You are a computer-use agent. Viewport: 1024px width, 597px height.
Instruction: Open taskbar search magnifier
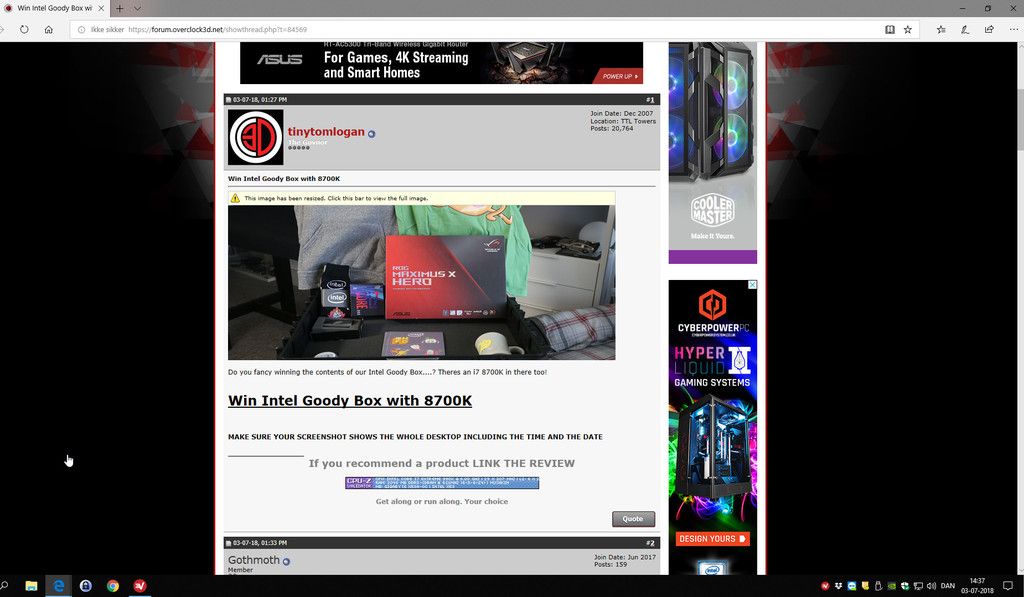coord(4,586)
